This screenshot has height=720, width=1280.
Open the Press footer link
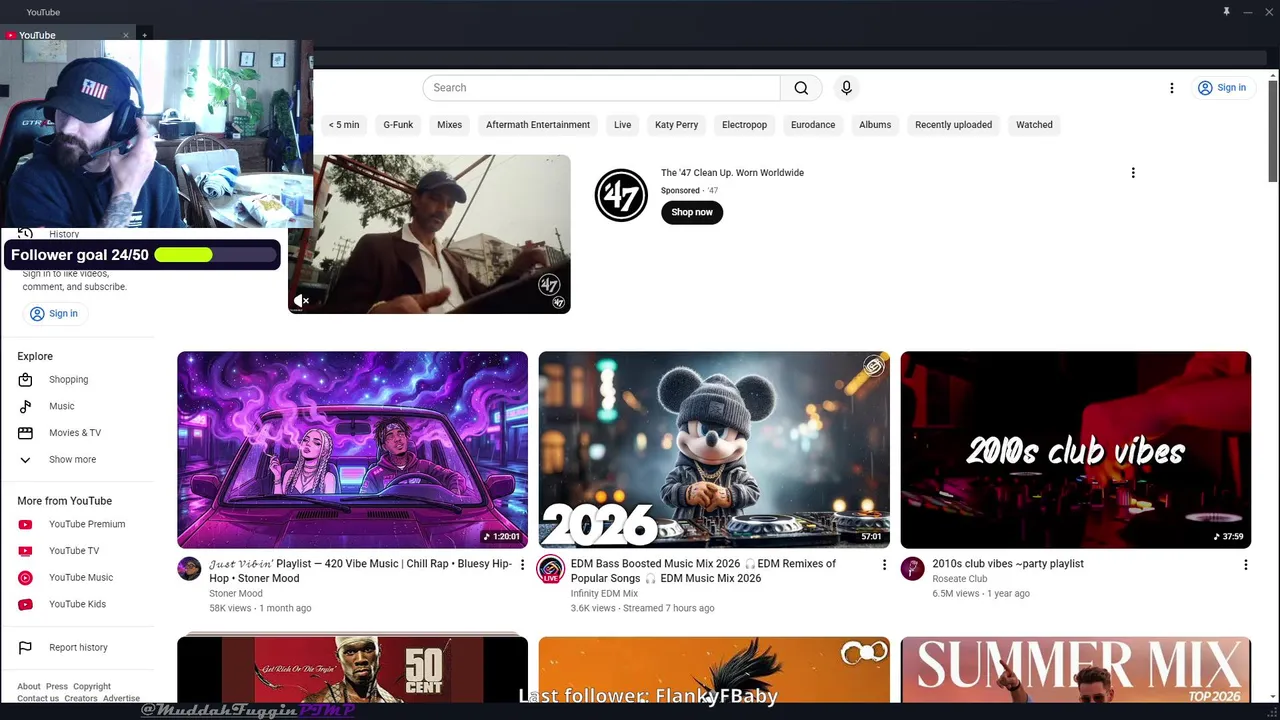click(57, 687)
